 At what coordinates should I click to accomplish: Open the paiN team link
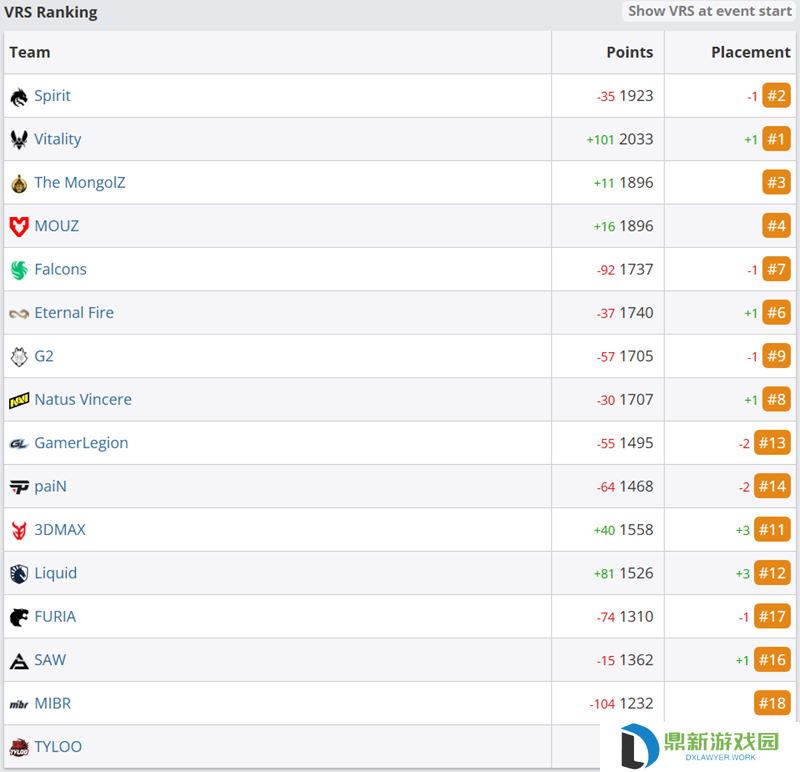pyautogui.click(x=51, y=486)
